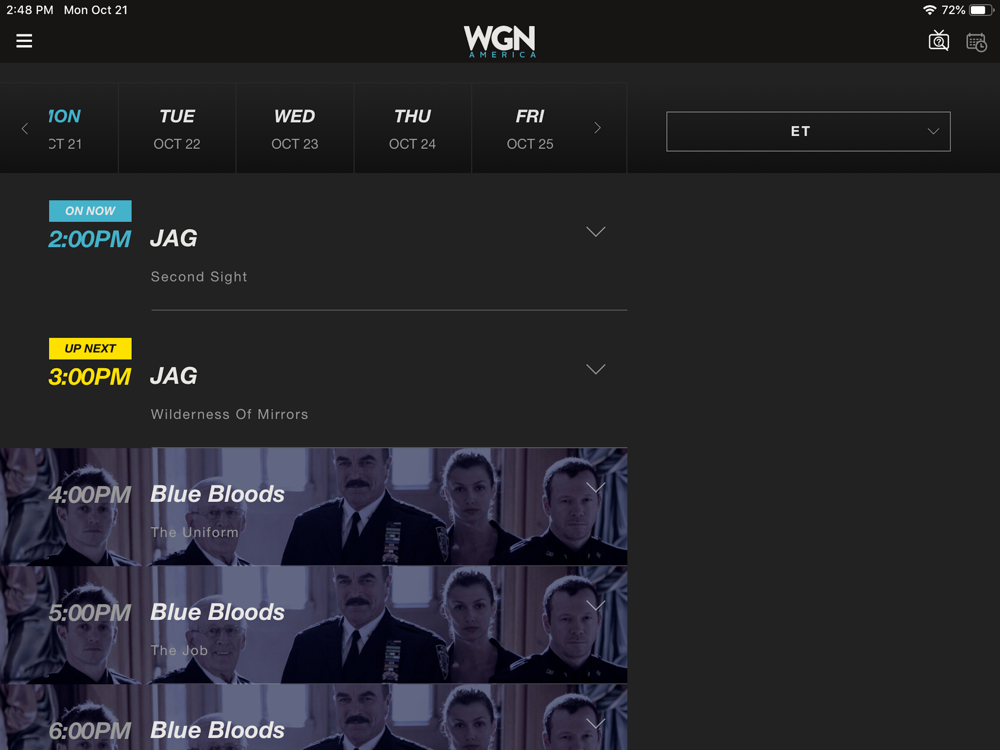1000x750 pixels.
Task: Open the 6:00PM Blue Bloods thumbnail row
Action: [313, 717]
